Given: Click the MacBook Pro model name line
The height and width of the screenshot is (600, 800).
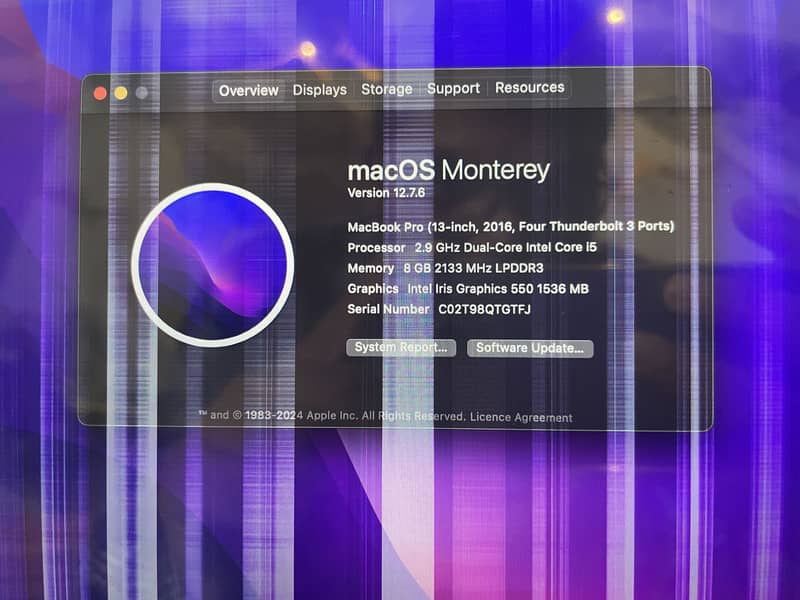Looking at the screenshot, I should [511, 227].
